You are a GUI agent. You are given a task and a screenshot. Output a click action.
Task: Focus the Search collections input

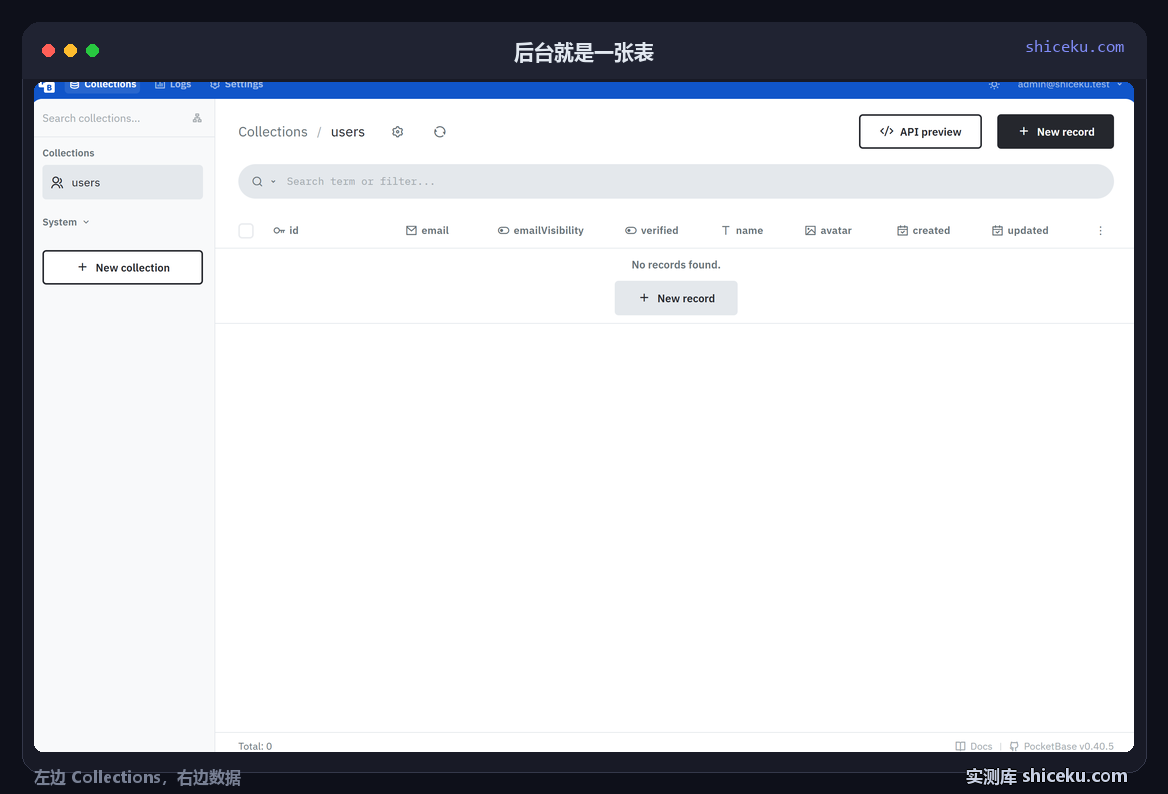pyautogui.click(x=112, y=118)
